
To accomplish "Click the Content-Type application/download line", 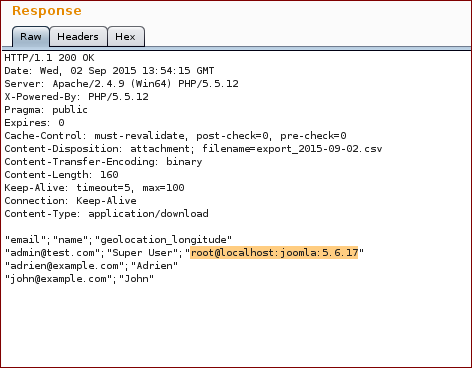I will (x=106, y=214).
